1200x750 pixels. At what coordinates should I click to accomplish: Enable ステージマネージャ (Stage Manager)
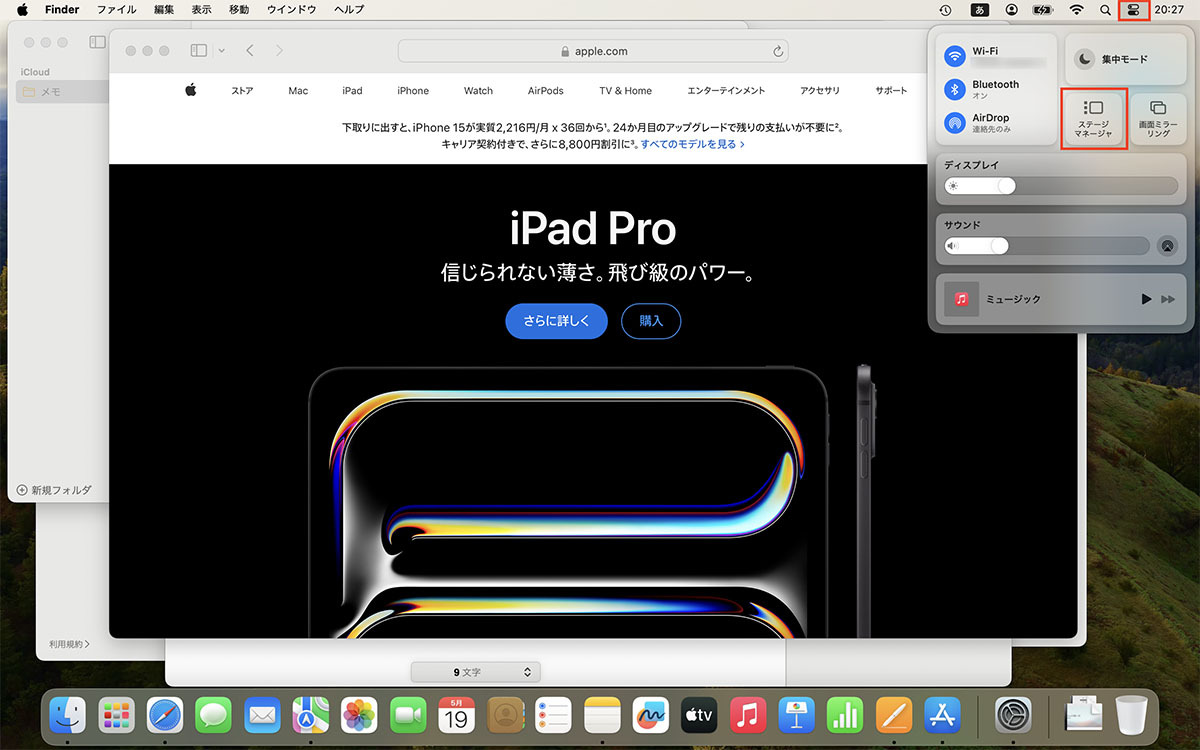click(x=1093, y=119)
